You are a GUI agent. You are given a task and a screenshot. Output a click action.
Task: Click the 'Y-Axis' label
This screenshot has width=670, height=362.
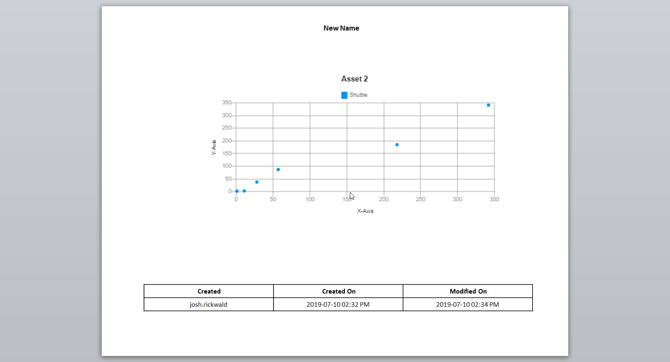pyautogui.click(x=214, y=147)
